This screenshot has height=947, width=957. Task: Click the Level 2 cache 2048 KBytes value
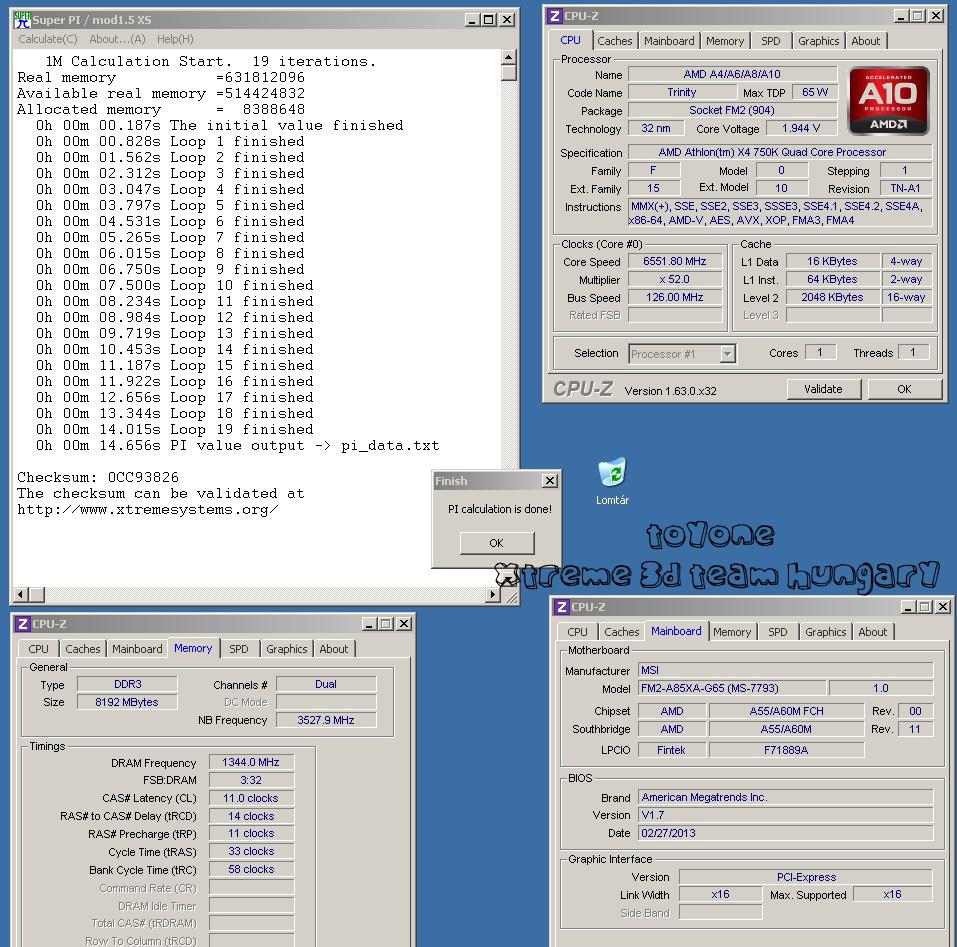[x=832, y=297]
